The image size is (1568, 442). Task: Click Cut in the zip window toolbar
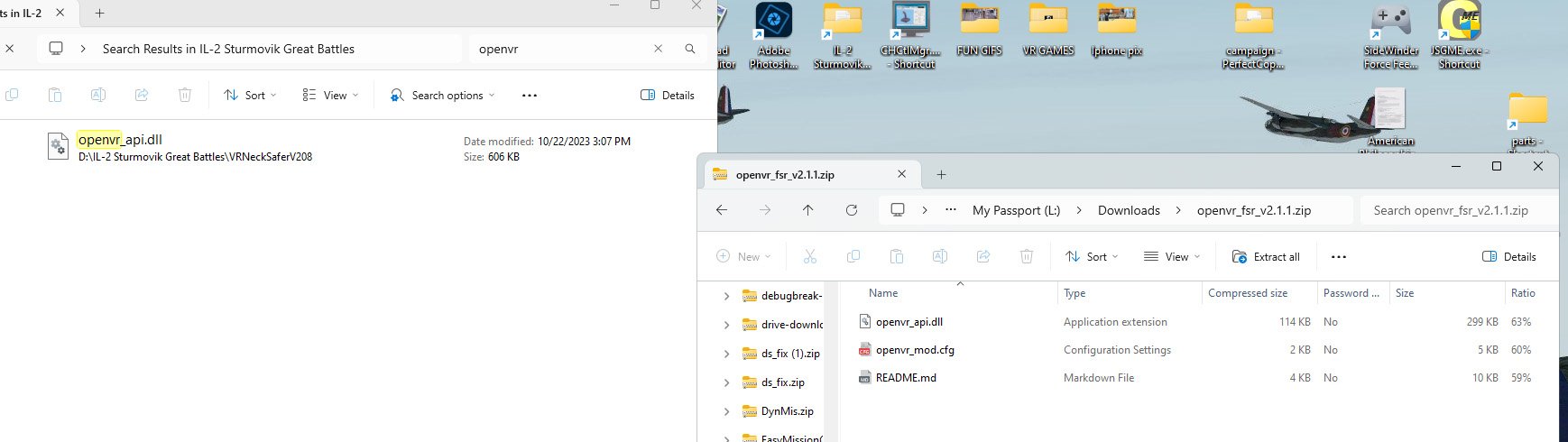coord(810,257)
